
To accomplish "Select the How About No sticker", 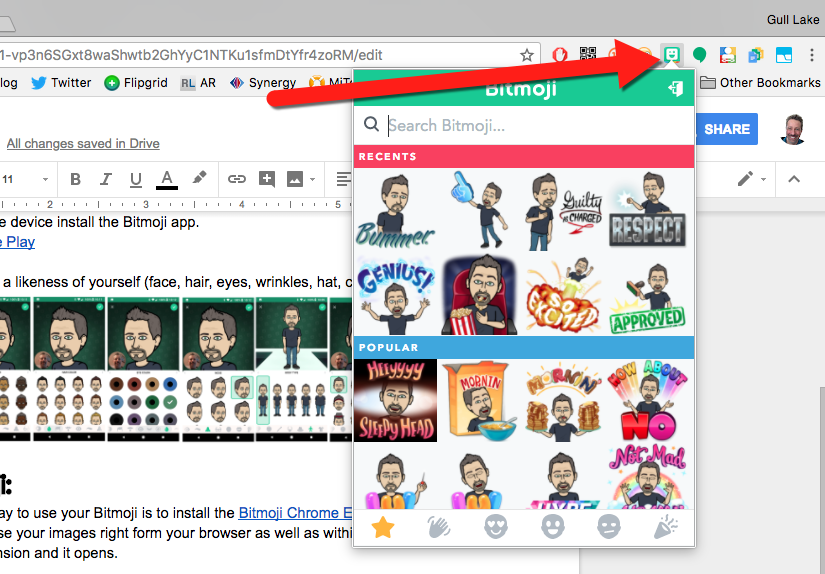I will 648,400.
